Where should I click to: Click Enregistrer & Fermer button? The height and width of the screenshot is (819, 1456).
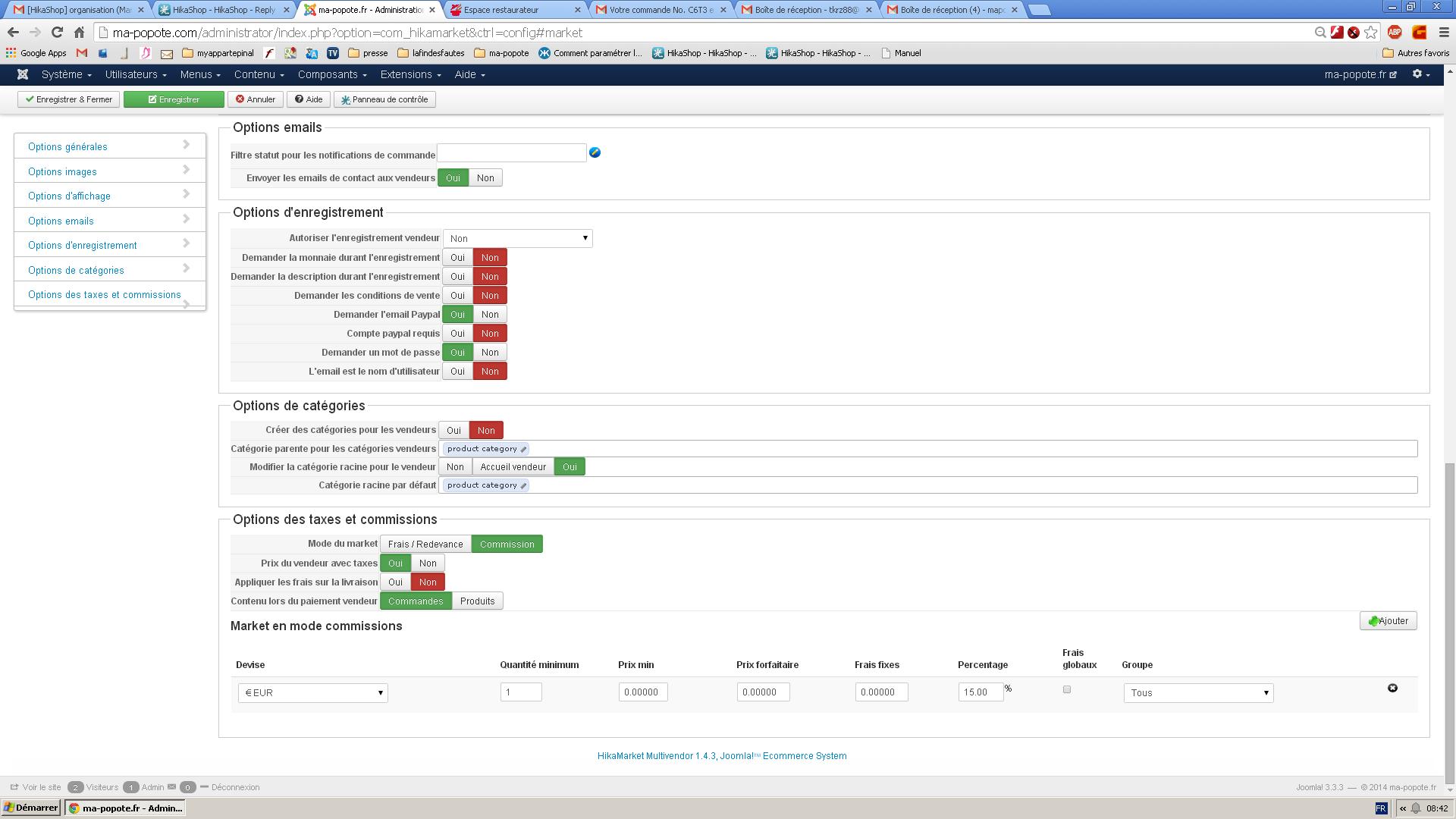[x=69, y=99]
